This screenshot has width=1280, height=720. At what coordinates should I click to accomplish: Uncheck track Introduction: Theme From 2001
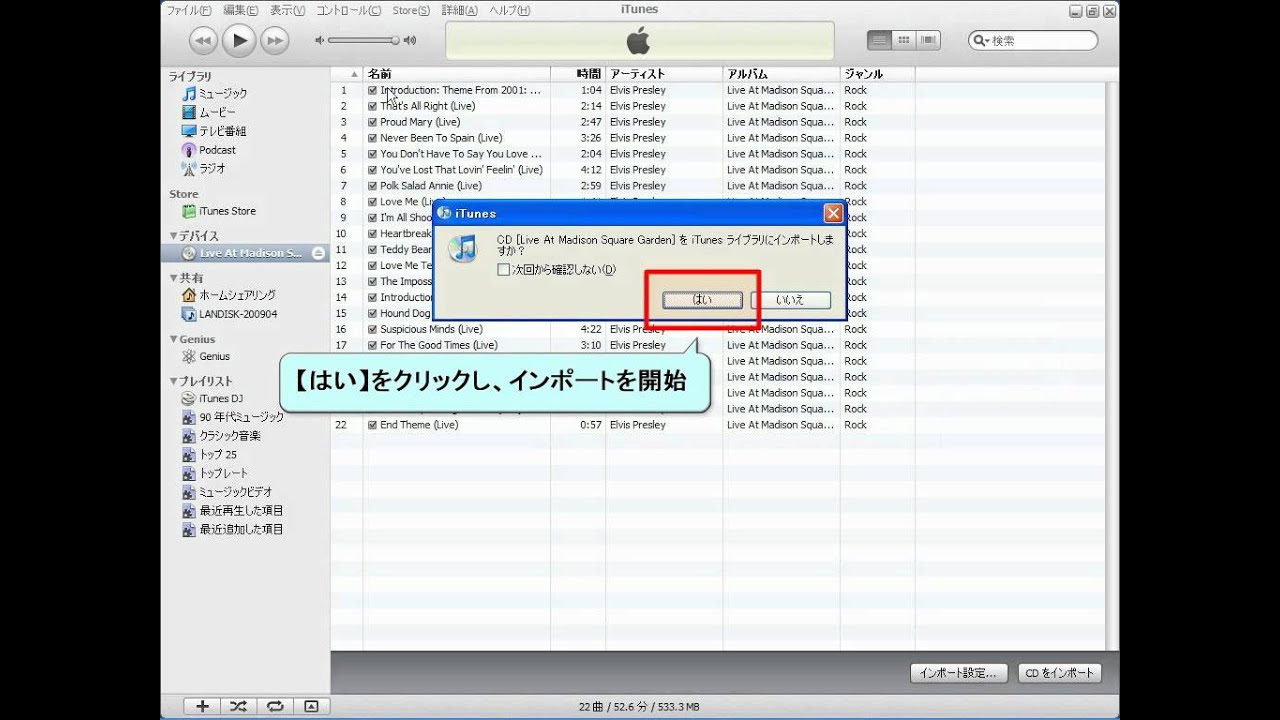(x=372, y=90)
